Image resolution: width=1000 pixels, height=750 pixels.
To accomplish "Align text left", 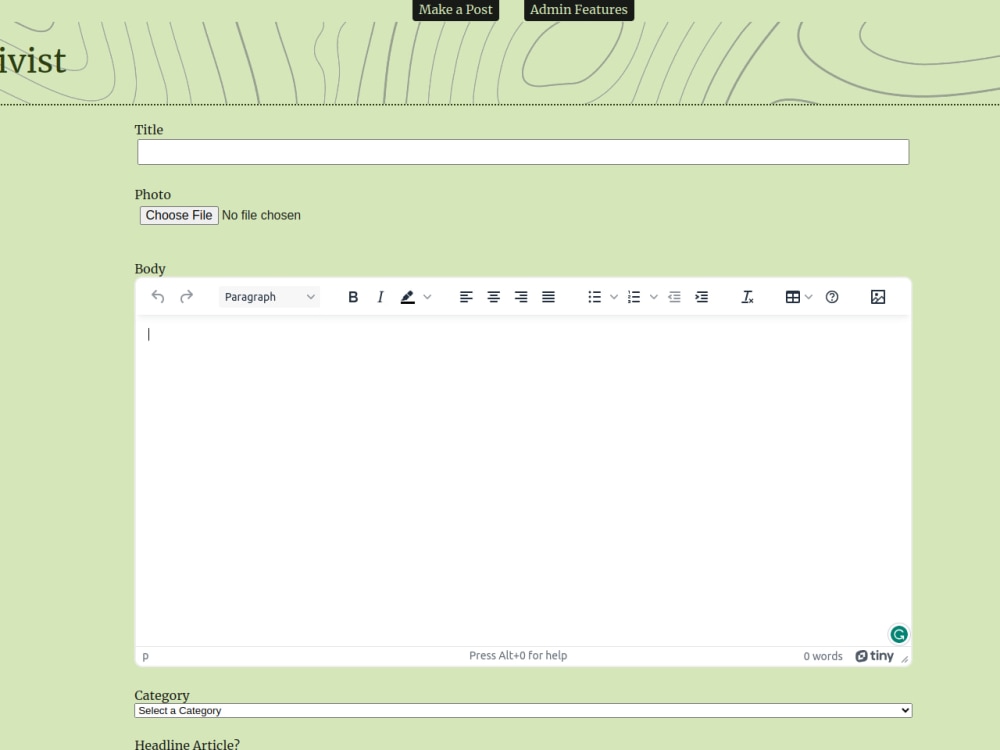I will (466, 297).
